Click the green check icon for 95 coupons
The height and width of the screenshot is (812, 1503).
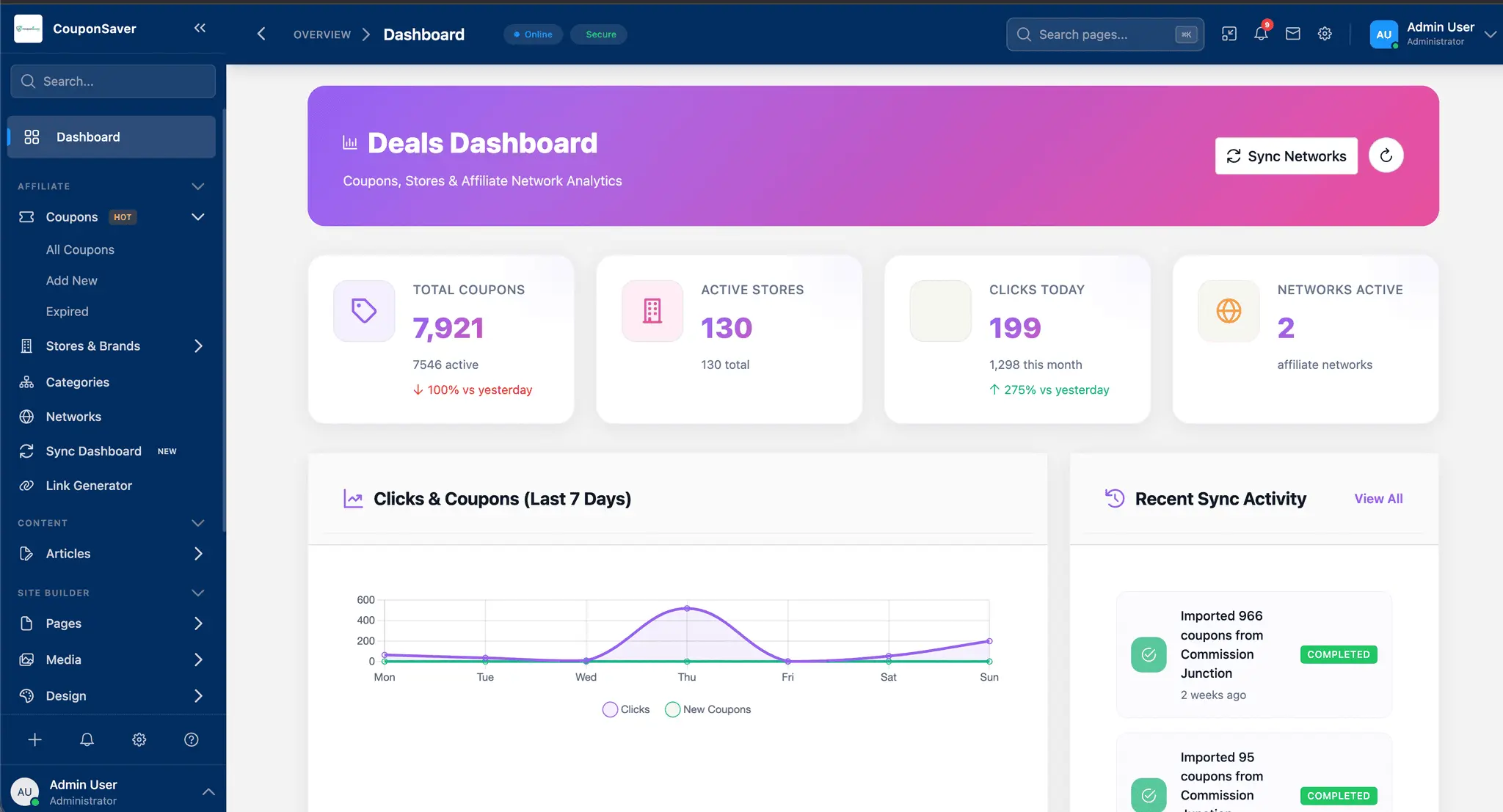point(1149,795)
